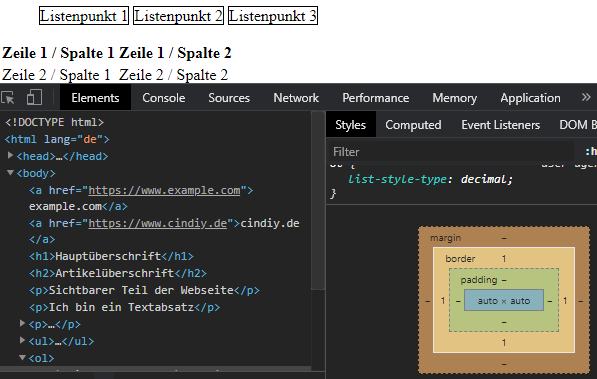597x379 pixels.
Task: Activate the inspect element picker icon
Action: 8,98
